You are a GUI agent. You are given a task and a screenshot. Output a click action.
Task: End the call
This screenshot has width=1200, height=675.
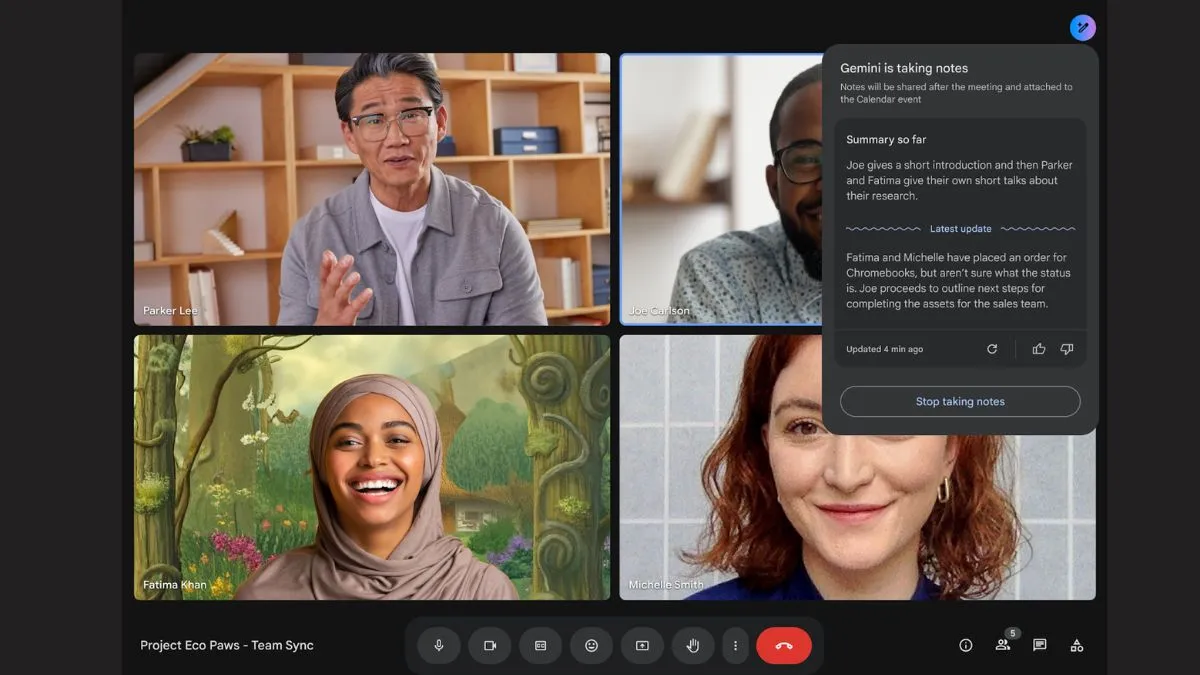(784, 645)
